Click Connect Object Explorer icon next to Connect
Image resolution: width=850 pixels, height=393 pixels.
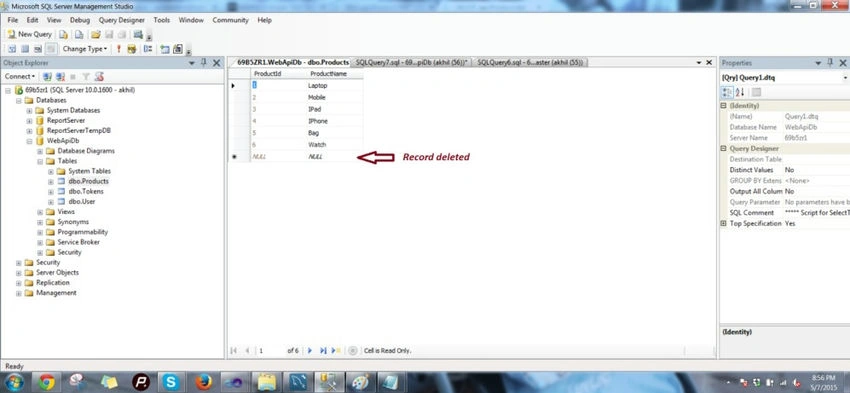click(x=47, y=76)
